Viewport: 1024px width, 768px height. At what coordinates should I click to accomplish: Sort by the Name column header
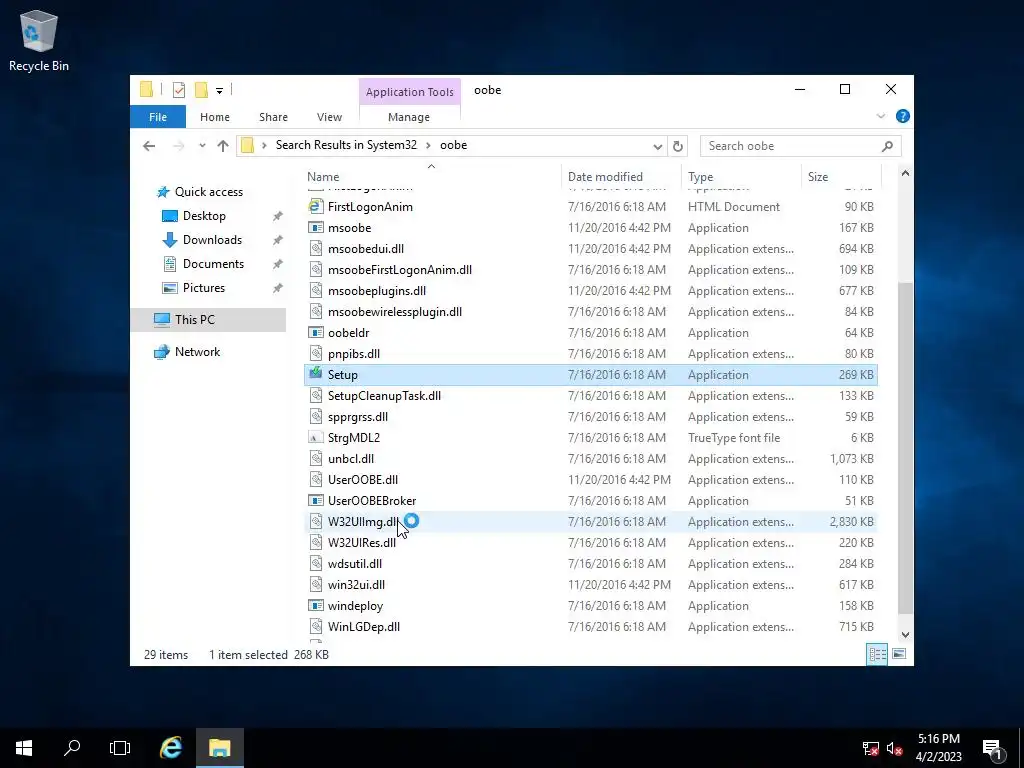[433, 177]
